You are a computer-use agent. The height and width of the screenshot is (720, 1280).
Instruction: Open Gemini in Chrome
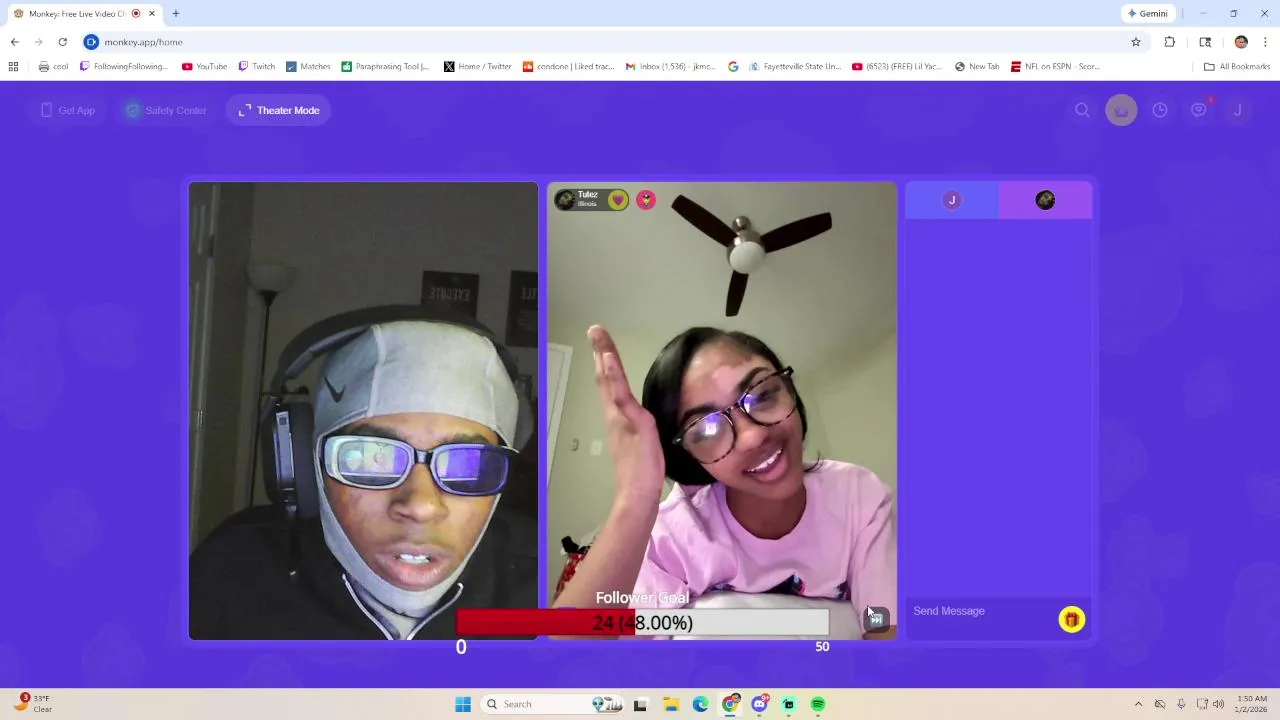coord(1147,14)
